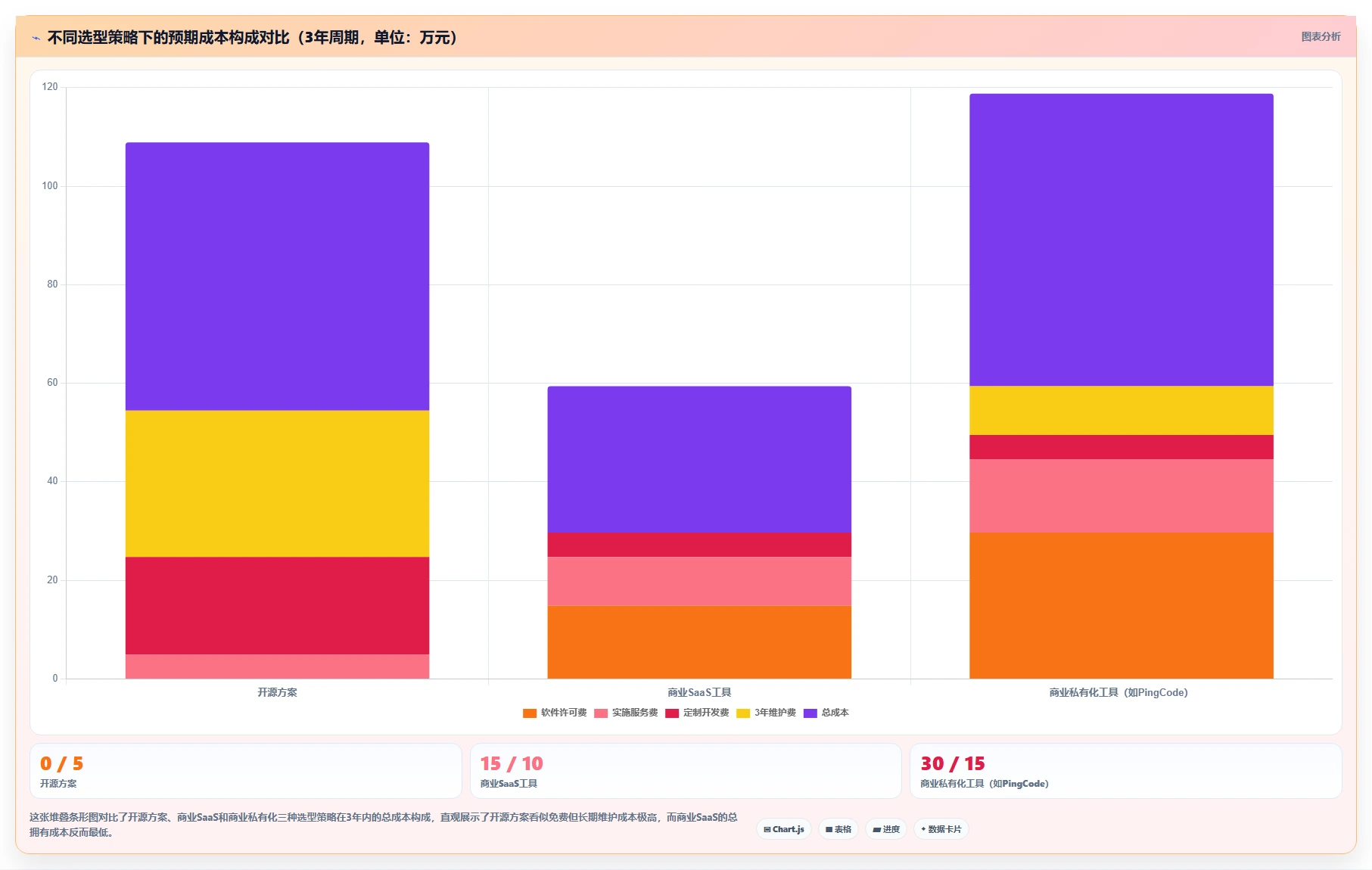Click 商业SaaS工具 pink 实施服务费 segment

pyautogui.click(x=699, y=582)
